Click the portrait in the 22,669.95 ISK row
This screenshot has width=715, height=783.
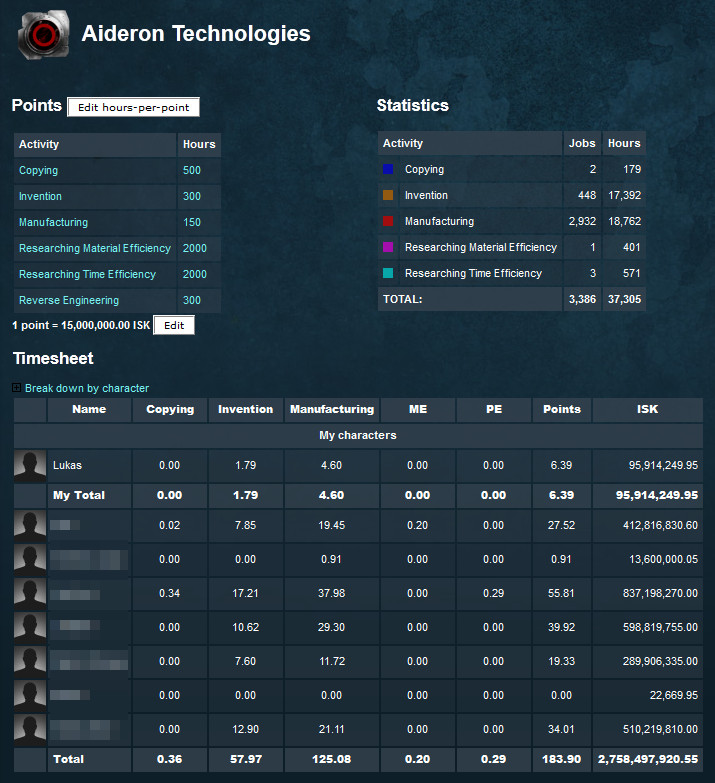tap(30, 695)
